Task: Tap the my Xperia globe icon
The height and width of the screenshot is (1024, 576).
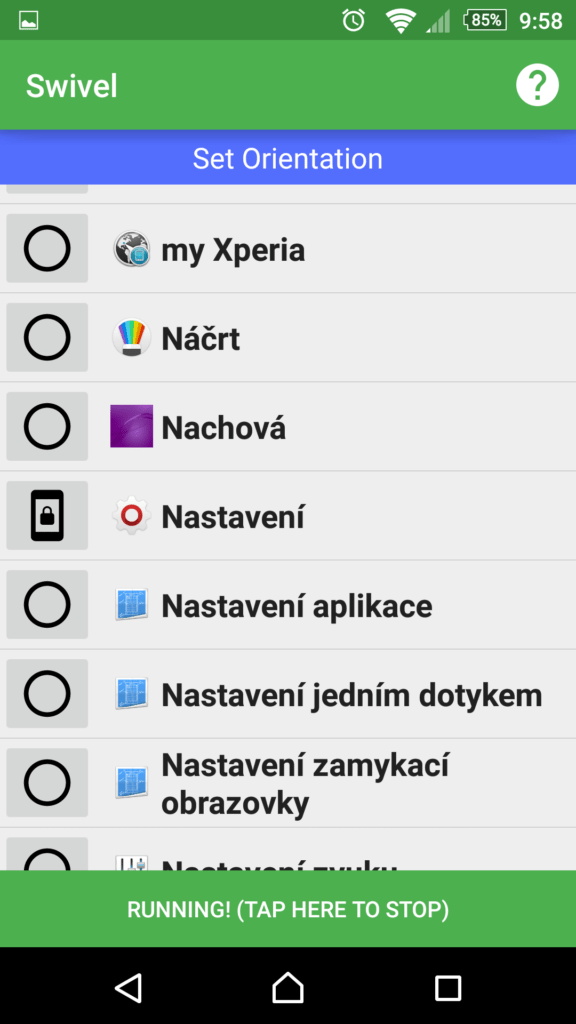Action: [131, 249]
